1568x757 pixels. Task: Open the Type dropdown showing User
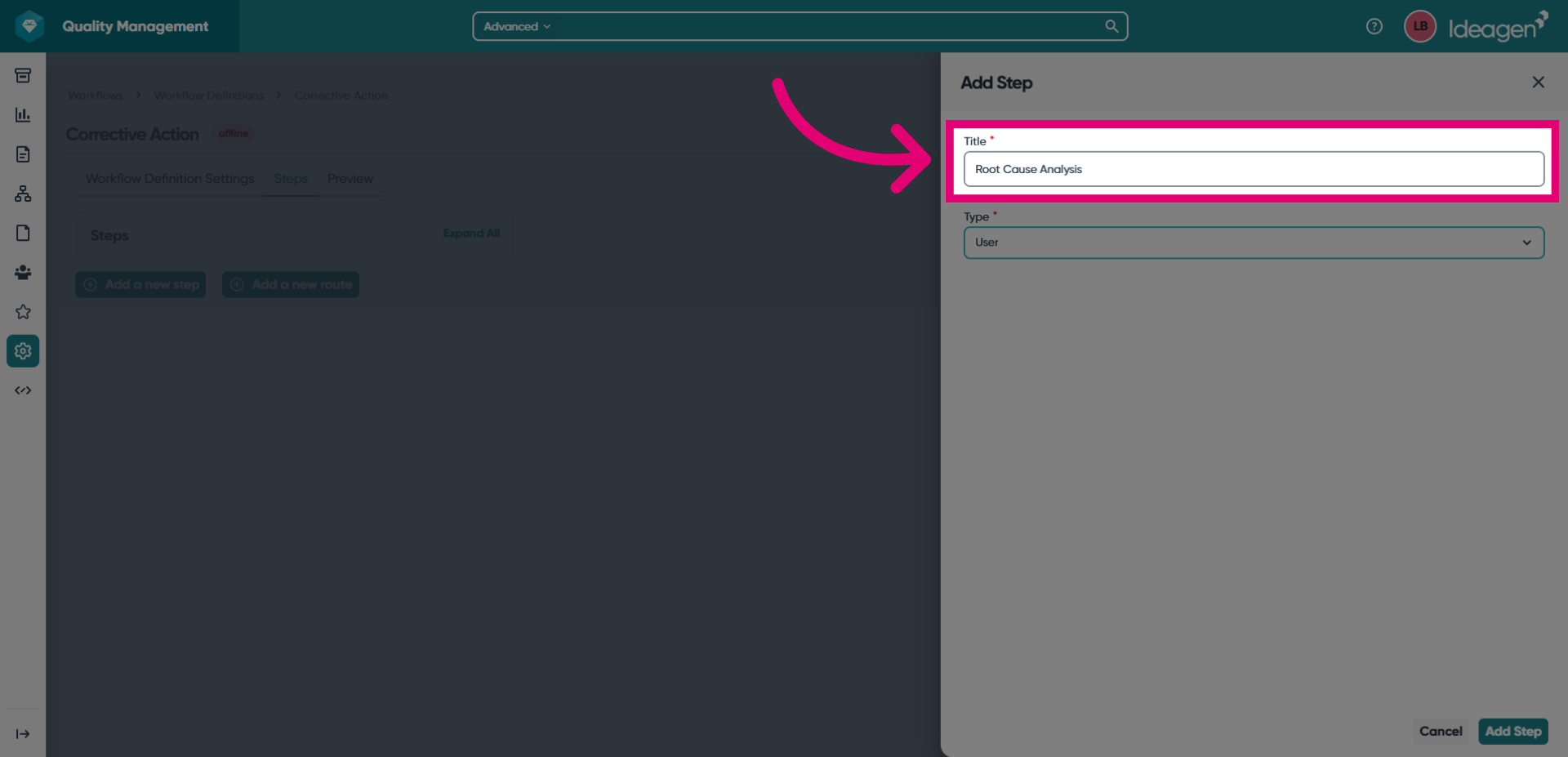click(1254, 243)
